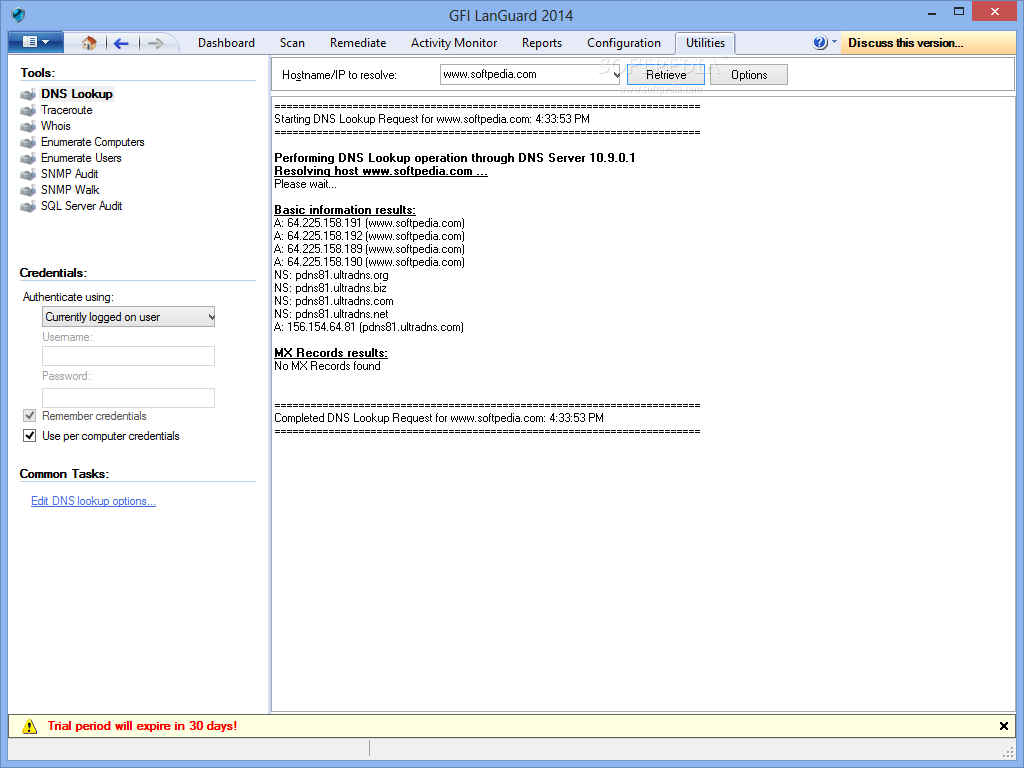Dismiss the trial period notification bar
This screenshot has width=1024, height=768.
[x=1004, y=726]
